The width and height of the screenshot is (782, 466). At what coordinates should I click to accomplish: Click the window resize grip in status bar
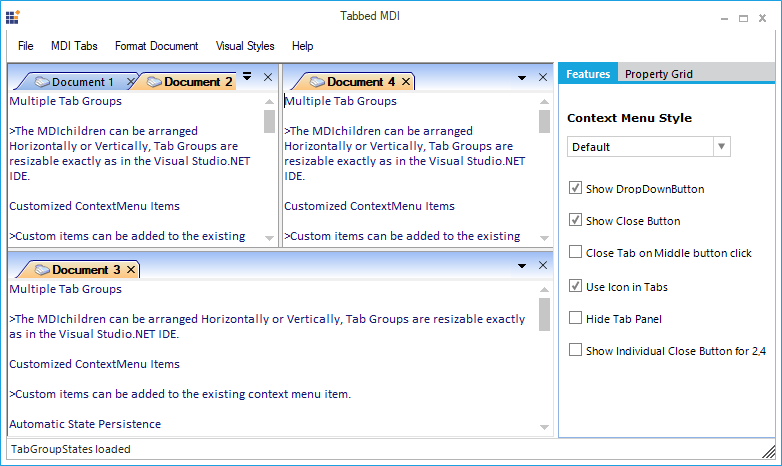(769, 451)
